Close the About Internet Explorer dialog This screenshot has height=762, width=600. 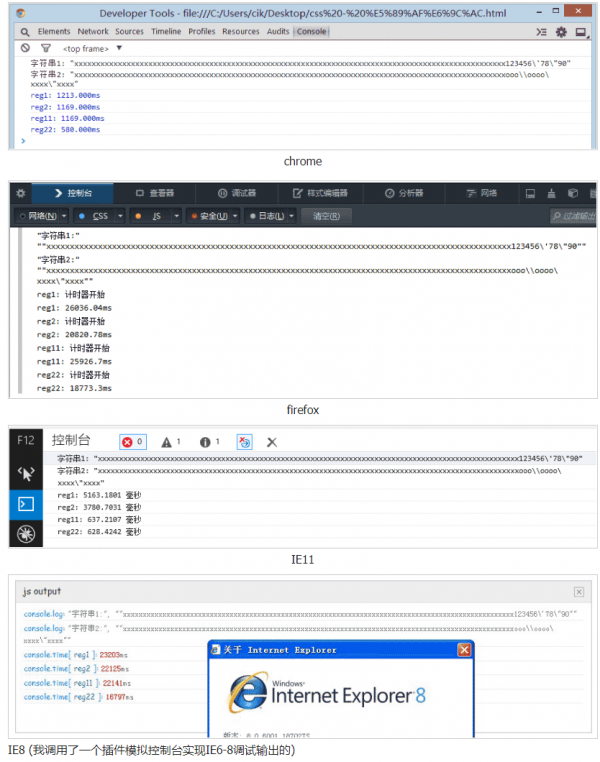click(x=464, y=650)
